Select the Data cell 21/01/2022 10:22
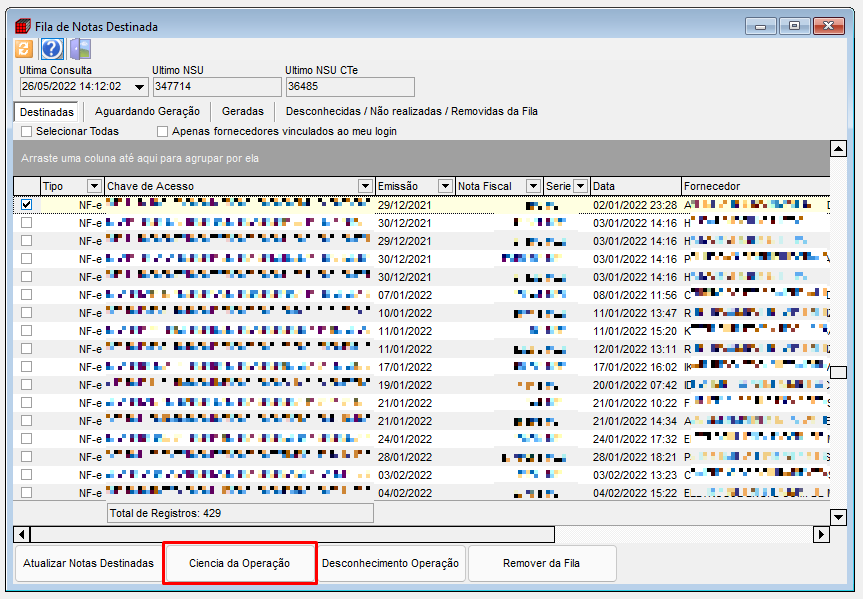Screen dimensions: 863x599 point(635,403)
